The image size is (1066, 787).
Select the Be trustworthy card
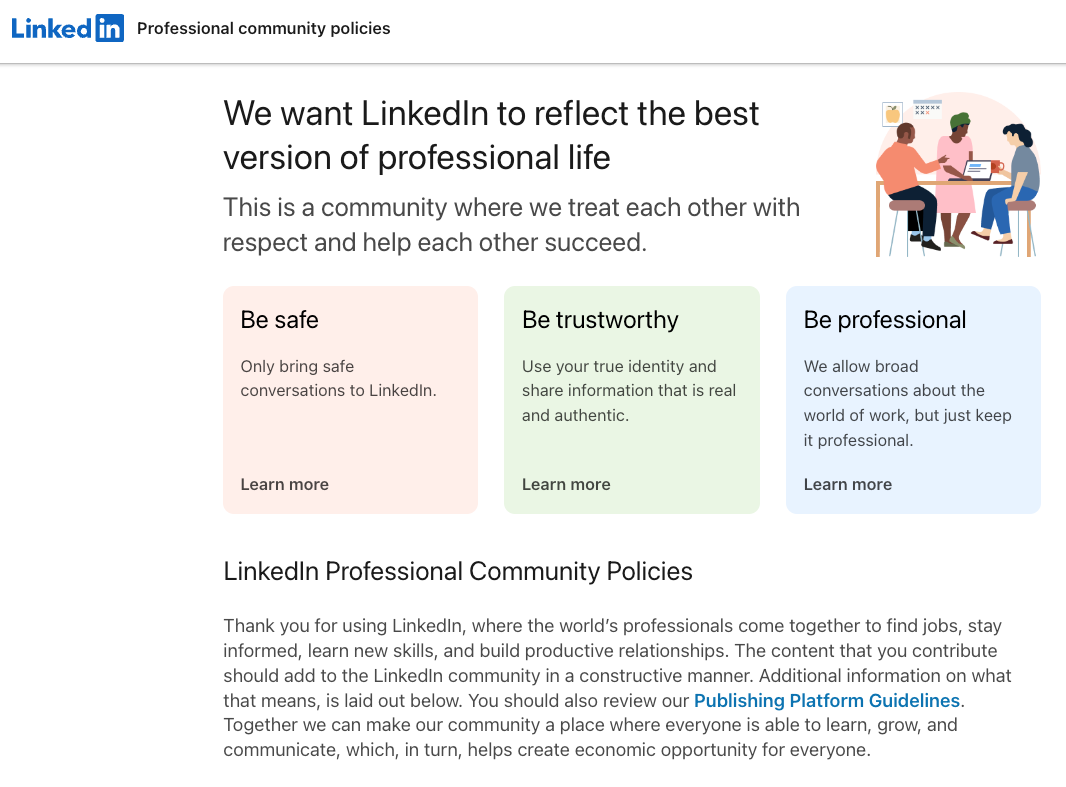(x=631, y=400)
